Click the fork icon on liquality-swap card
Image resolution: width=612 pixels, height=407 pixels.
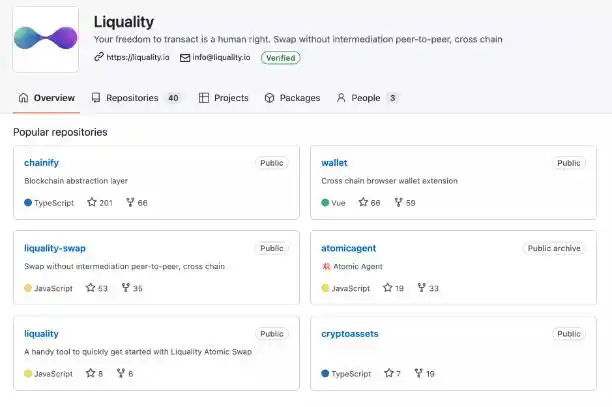point(126,288)
